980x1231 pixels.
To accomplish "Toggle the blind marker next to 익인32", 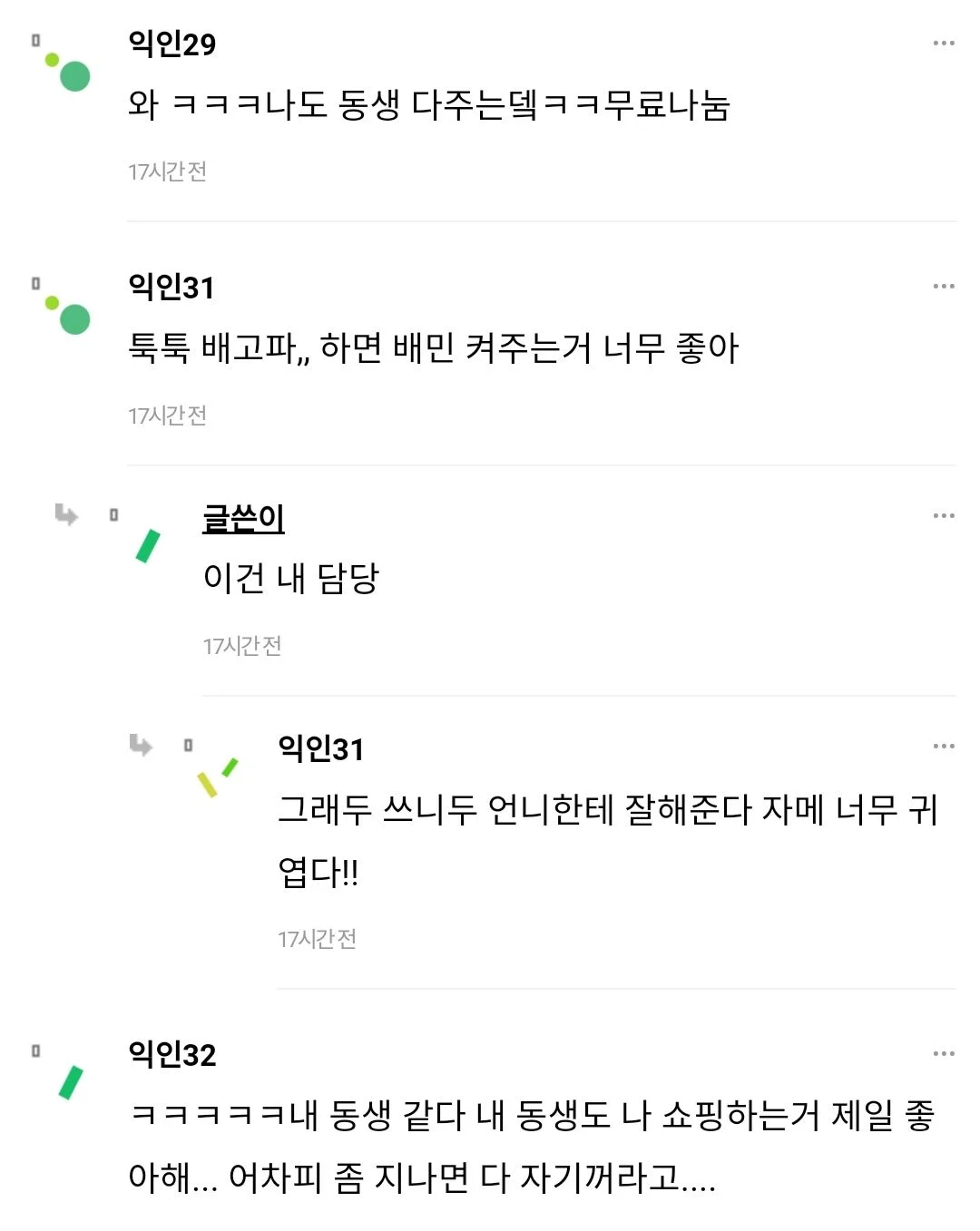I will point(36,1050).
